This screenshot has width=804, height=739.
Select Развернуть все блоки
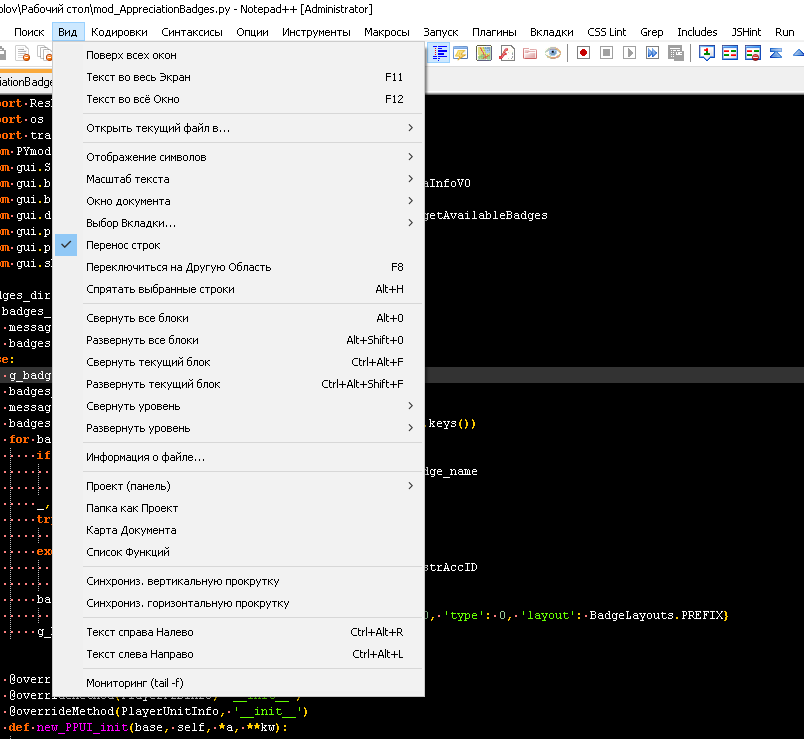click(x=238, y=340)
